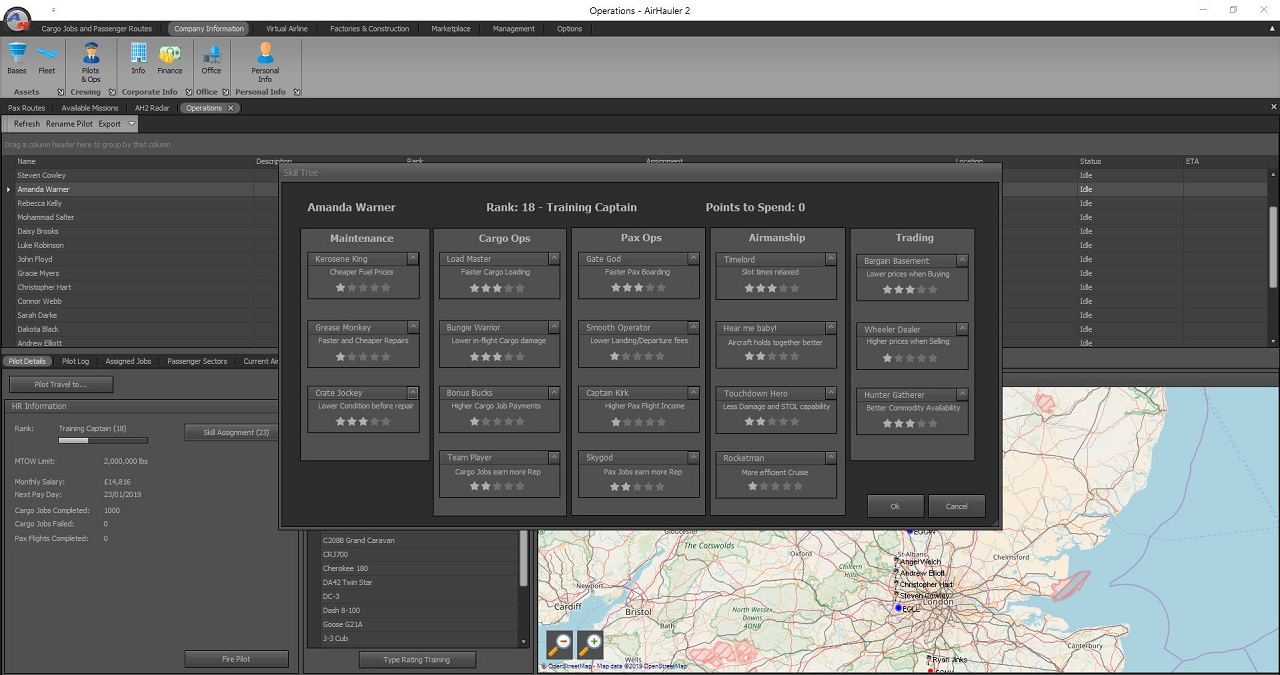Switch to the Company Information ribbon tab
Image resolution: width=1280 pixels, height=675 pixels.
208,28
